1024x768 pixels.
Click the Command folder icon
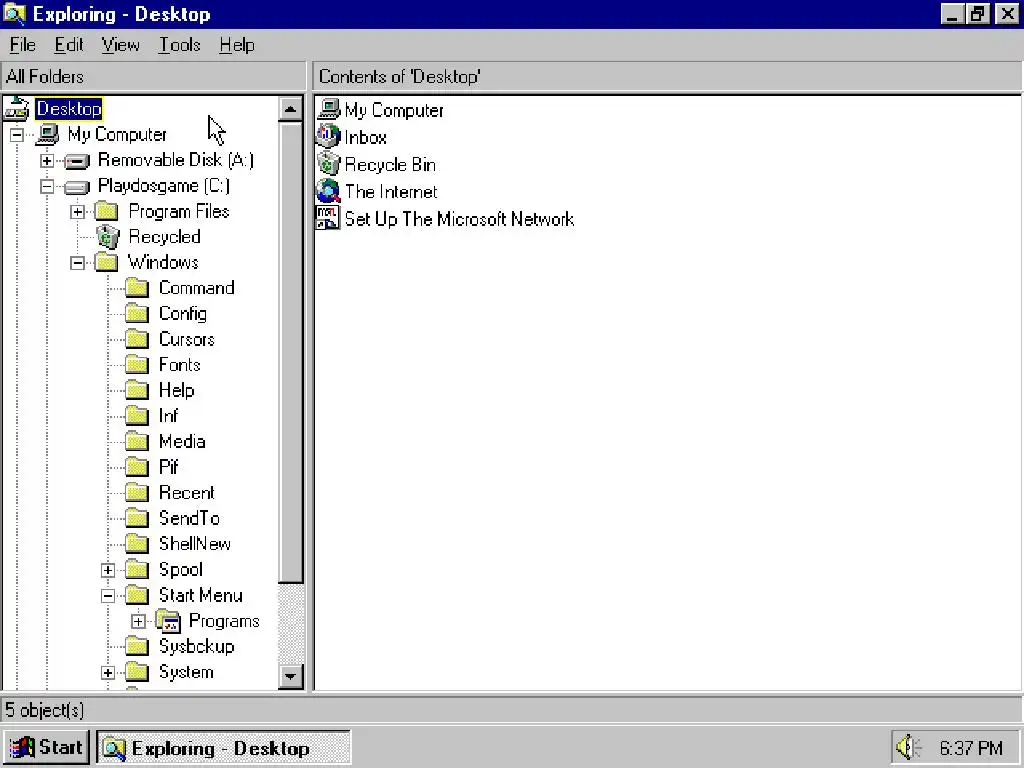coord(137,288)
